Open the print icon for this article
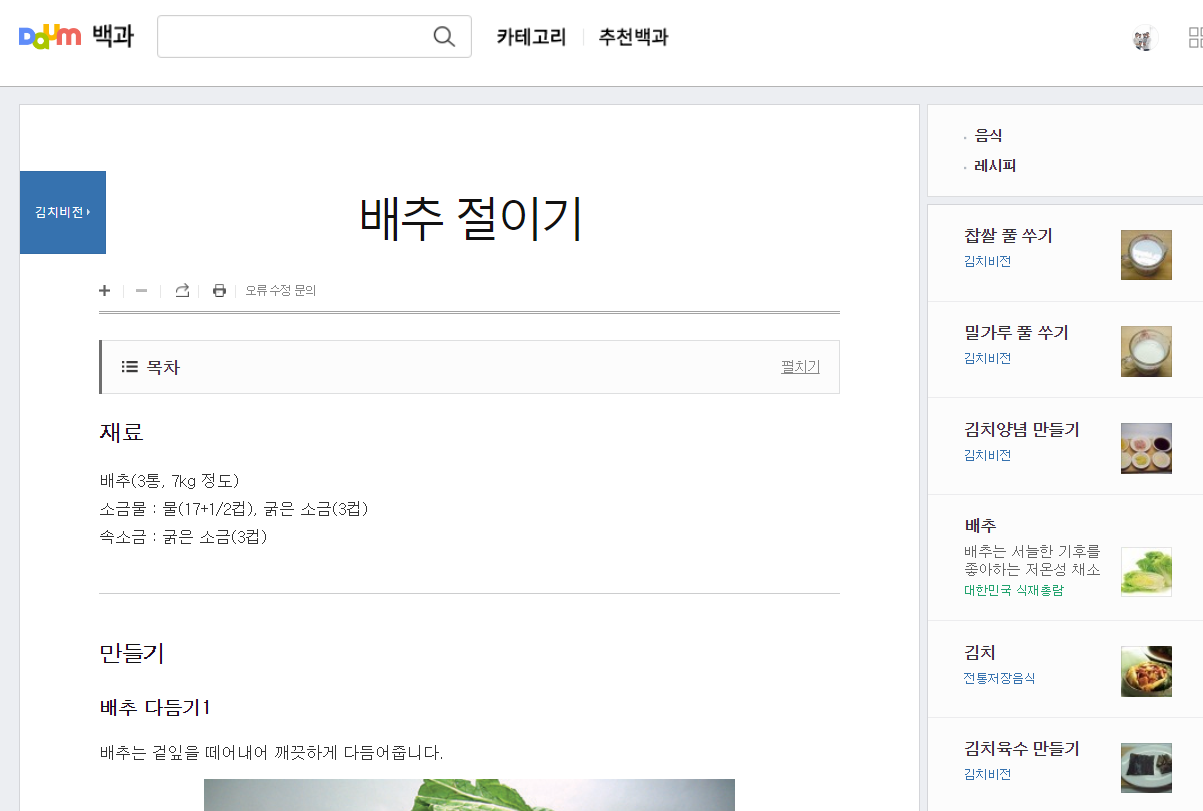The height and width of the screenshot is (811, 1203). click(x=219, y=290)
